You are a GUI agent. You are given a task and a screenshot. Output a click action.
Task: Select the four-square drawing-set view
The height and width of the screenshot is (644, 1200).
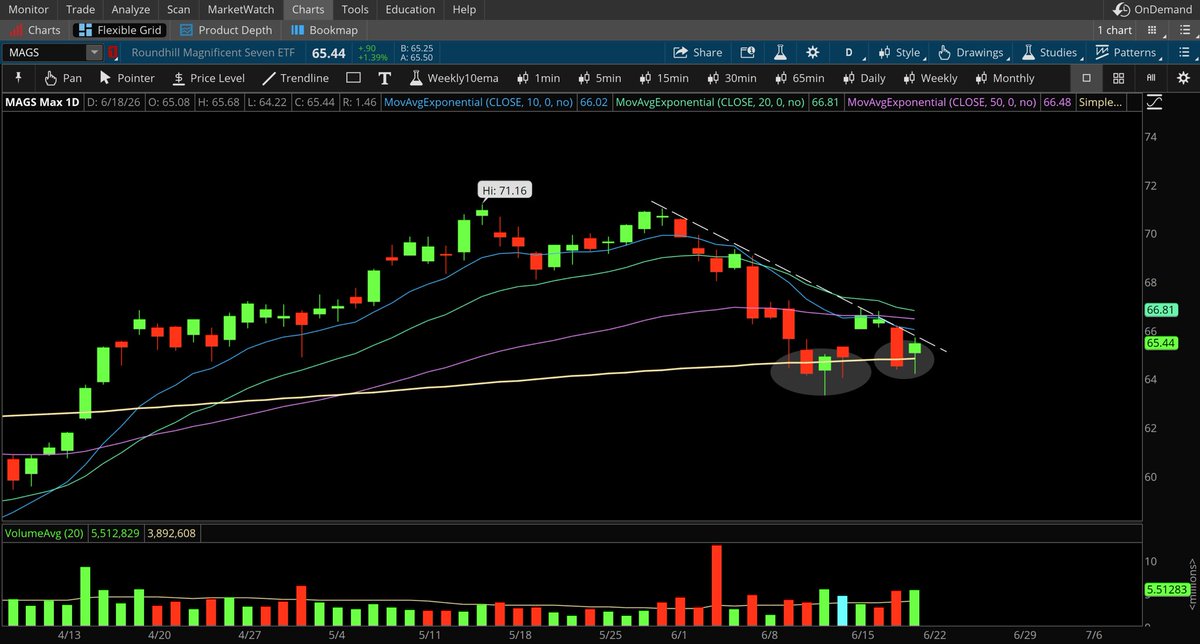(x=1119, y=78)
